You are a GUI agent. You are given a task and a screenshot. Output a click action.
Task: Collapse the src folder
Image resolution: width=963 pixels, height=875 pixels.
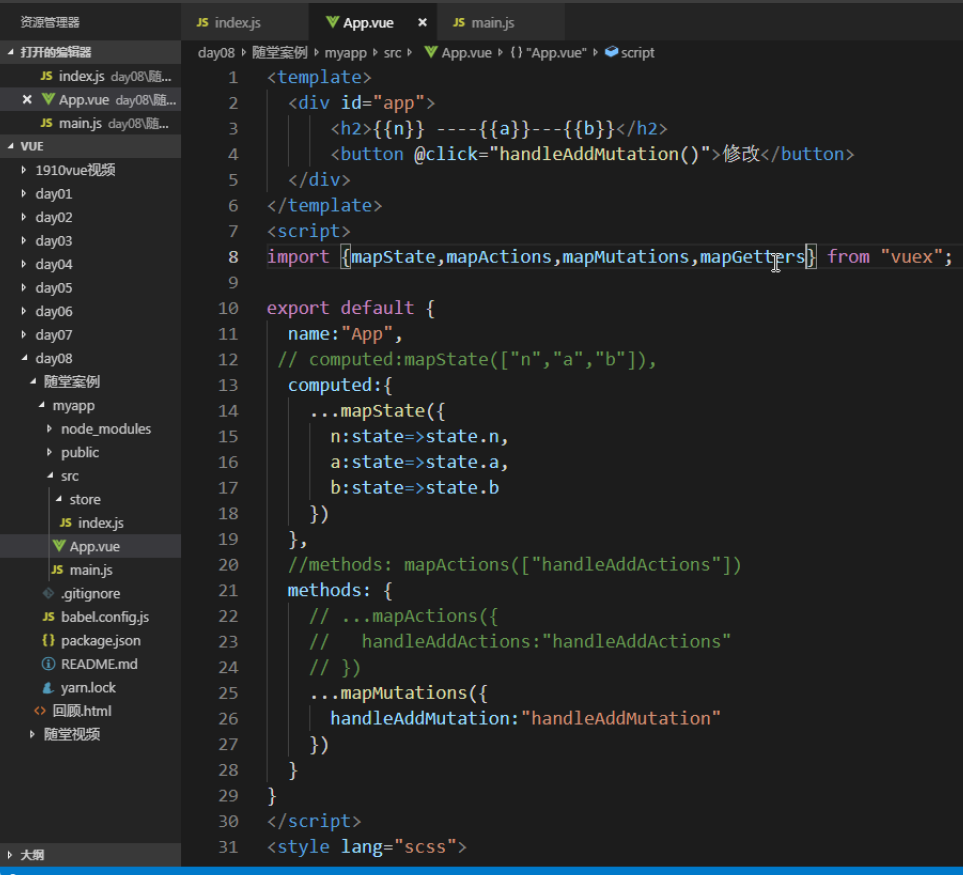[x=90, y=476]
